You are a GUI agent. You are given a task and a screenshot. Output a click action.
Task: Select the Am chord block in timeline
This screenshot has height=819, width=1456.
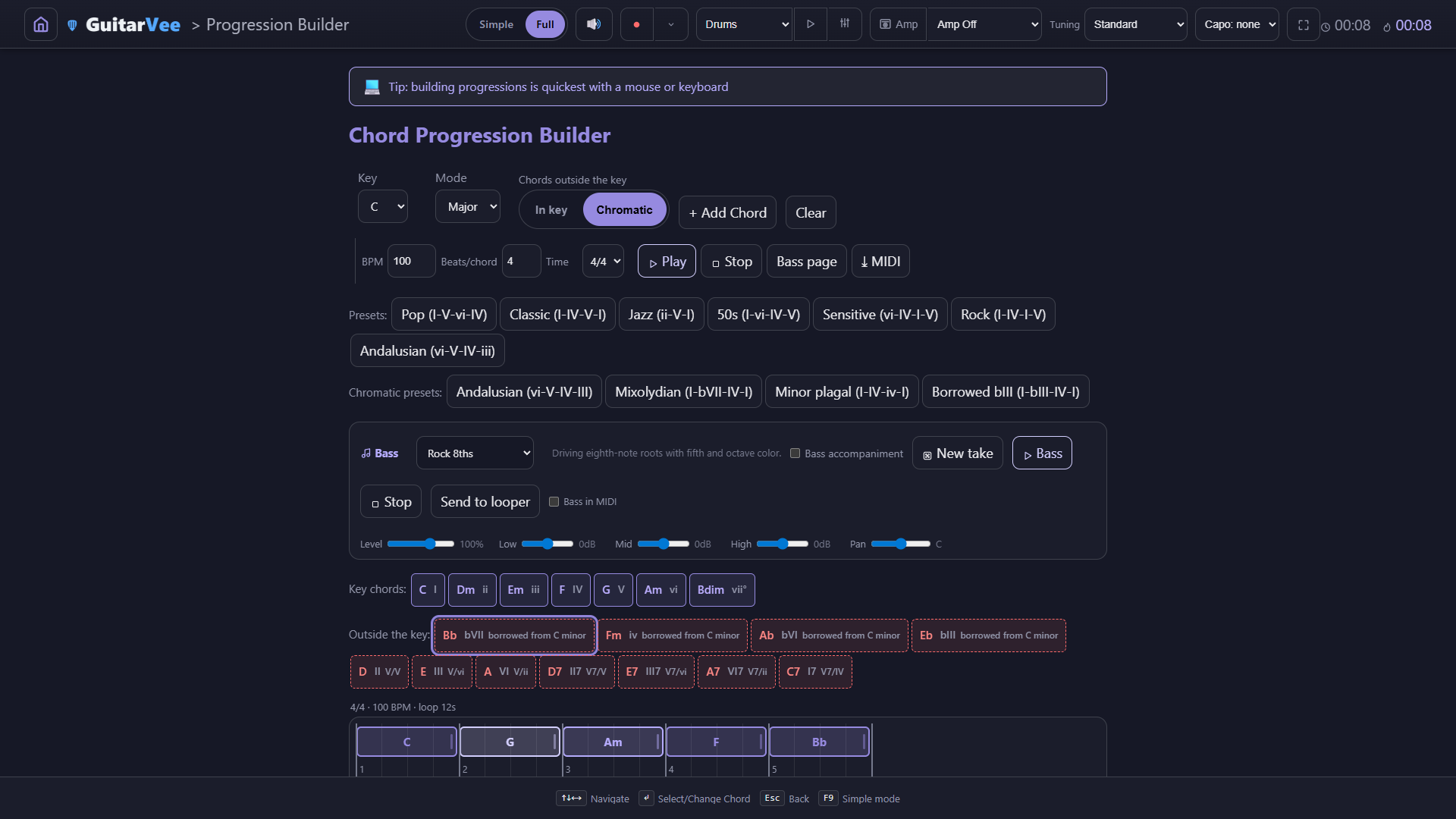[613, 742]
